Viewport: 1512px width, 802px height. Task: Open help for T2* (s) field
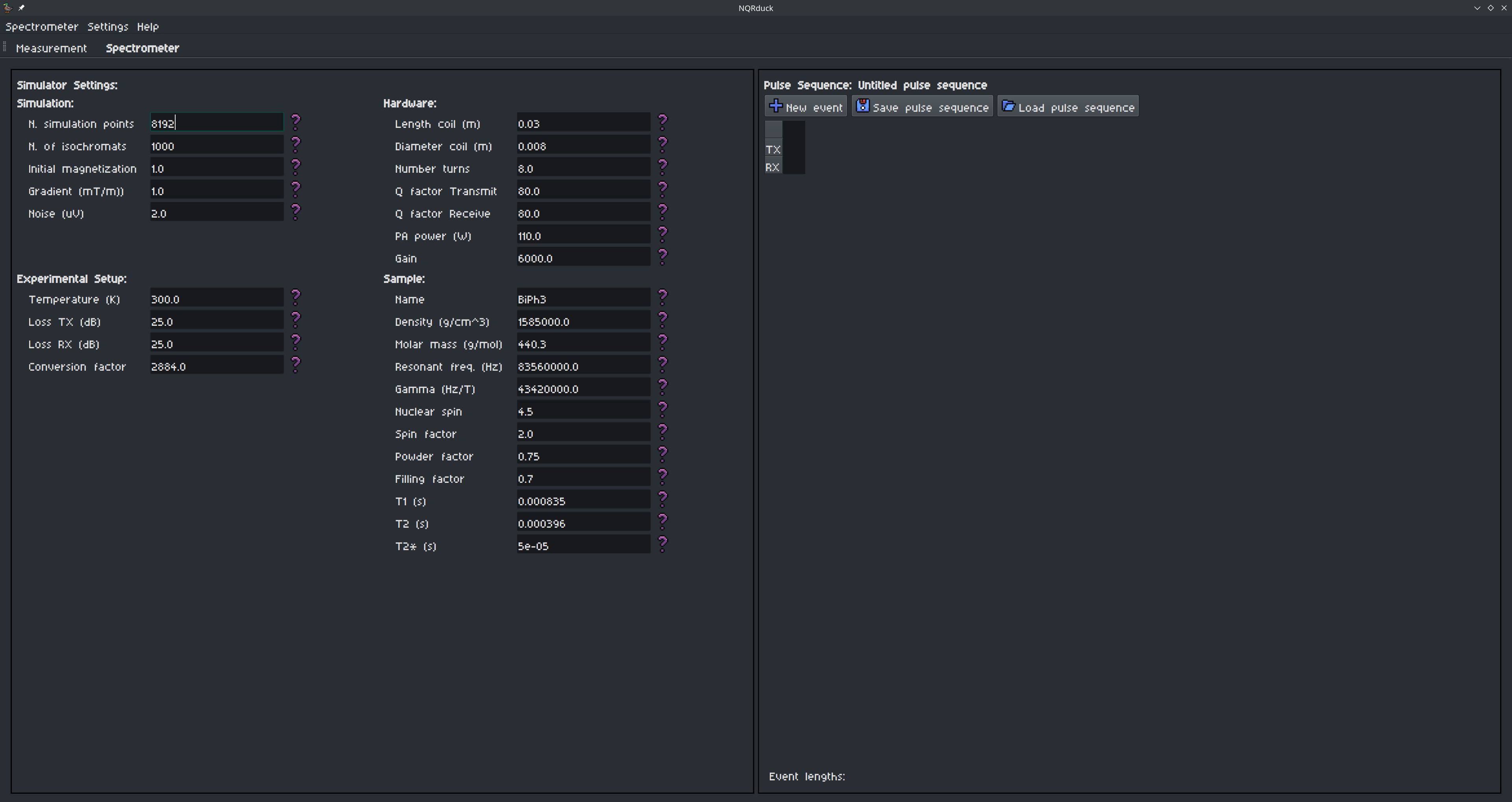[x=663, y=545]
